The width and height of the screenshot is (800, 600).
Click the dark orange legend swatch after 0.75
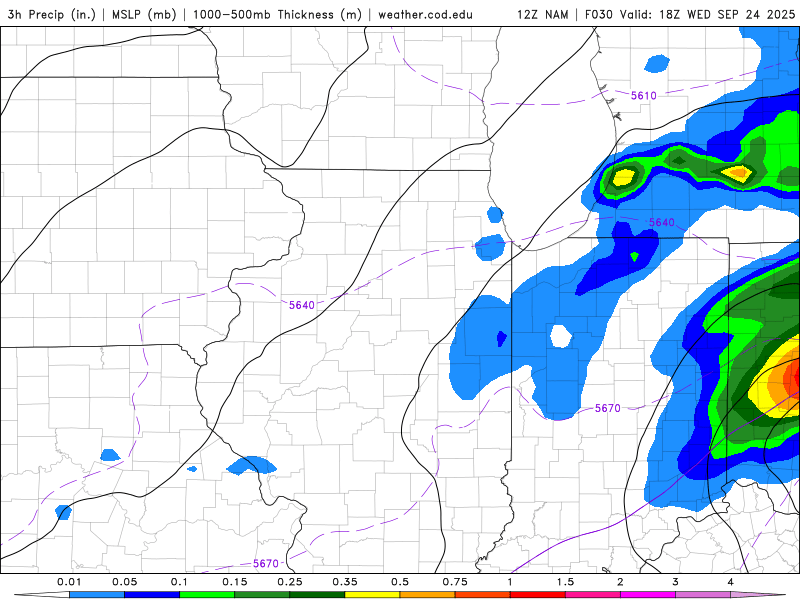pos(483,595)
